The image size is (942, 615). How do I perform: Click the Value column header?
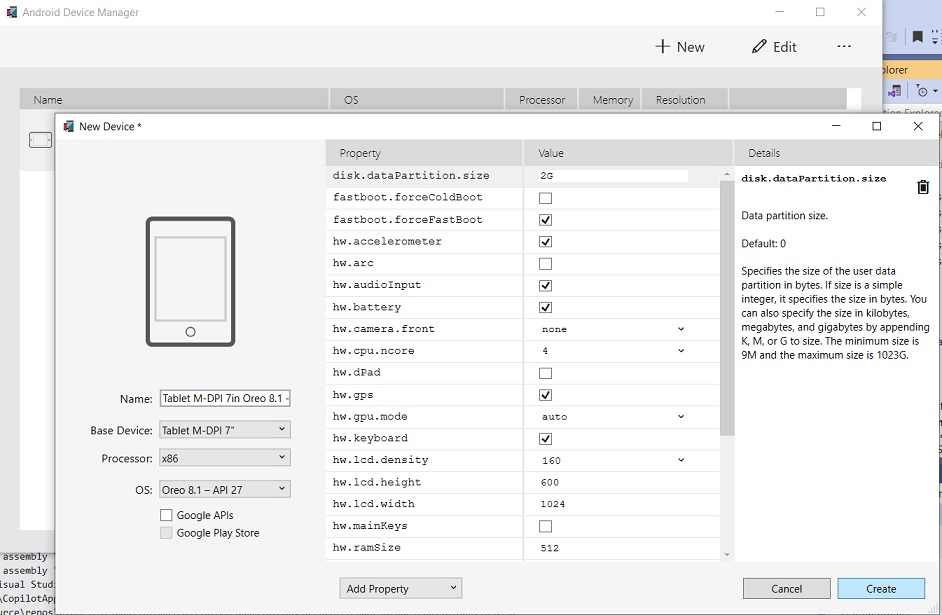[x=628, y=153]
